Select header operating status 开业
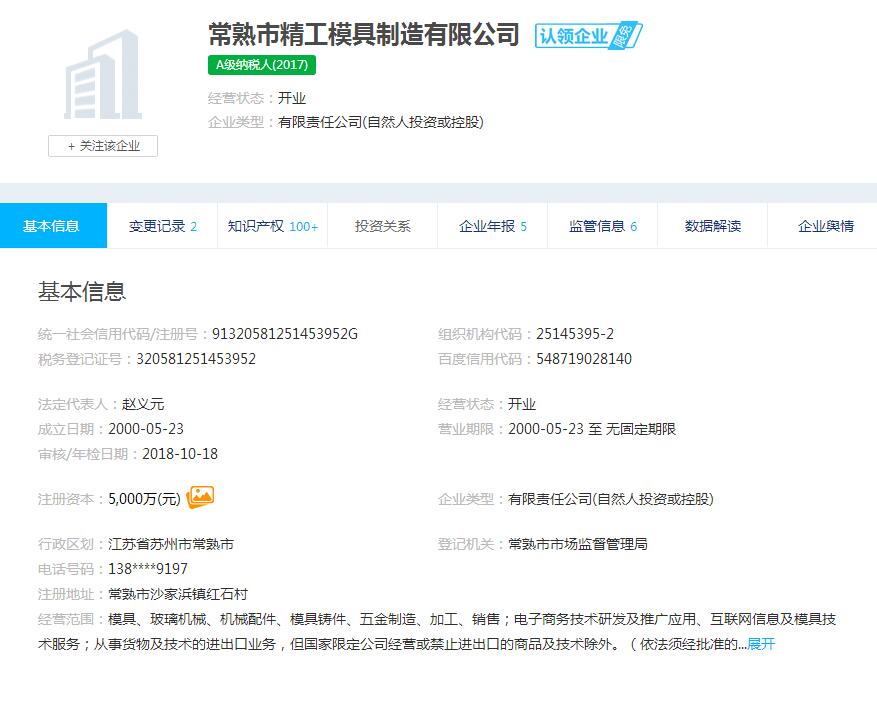 pos(292,98)
